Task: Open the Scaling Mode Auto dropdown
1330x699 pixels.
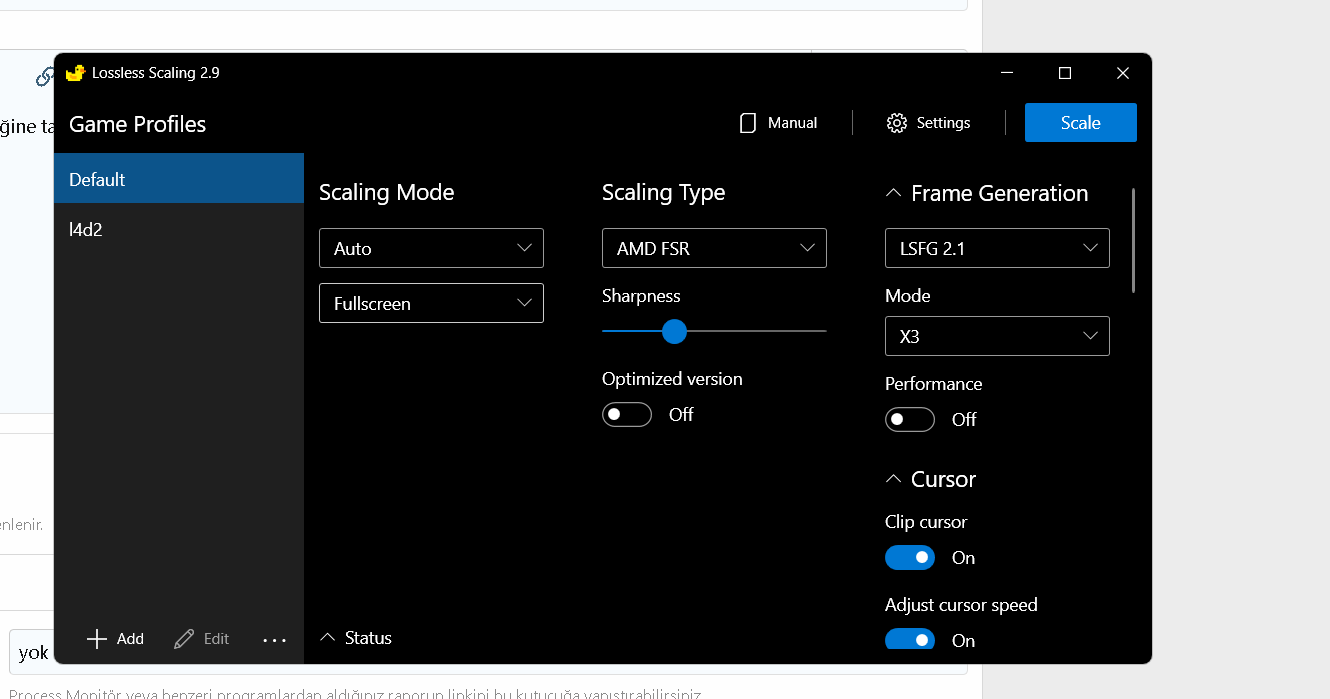Action: (431, 248)
